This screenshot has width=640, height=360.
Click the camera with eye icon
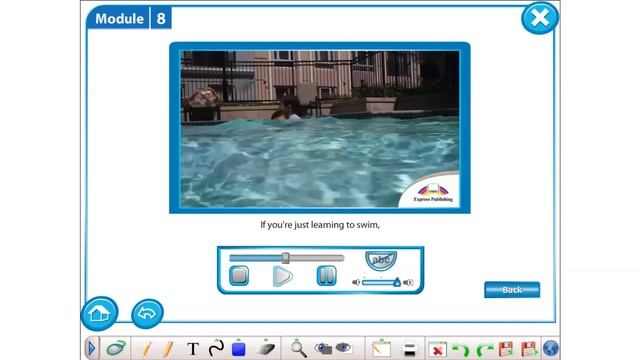click(x=323, y=349)
